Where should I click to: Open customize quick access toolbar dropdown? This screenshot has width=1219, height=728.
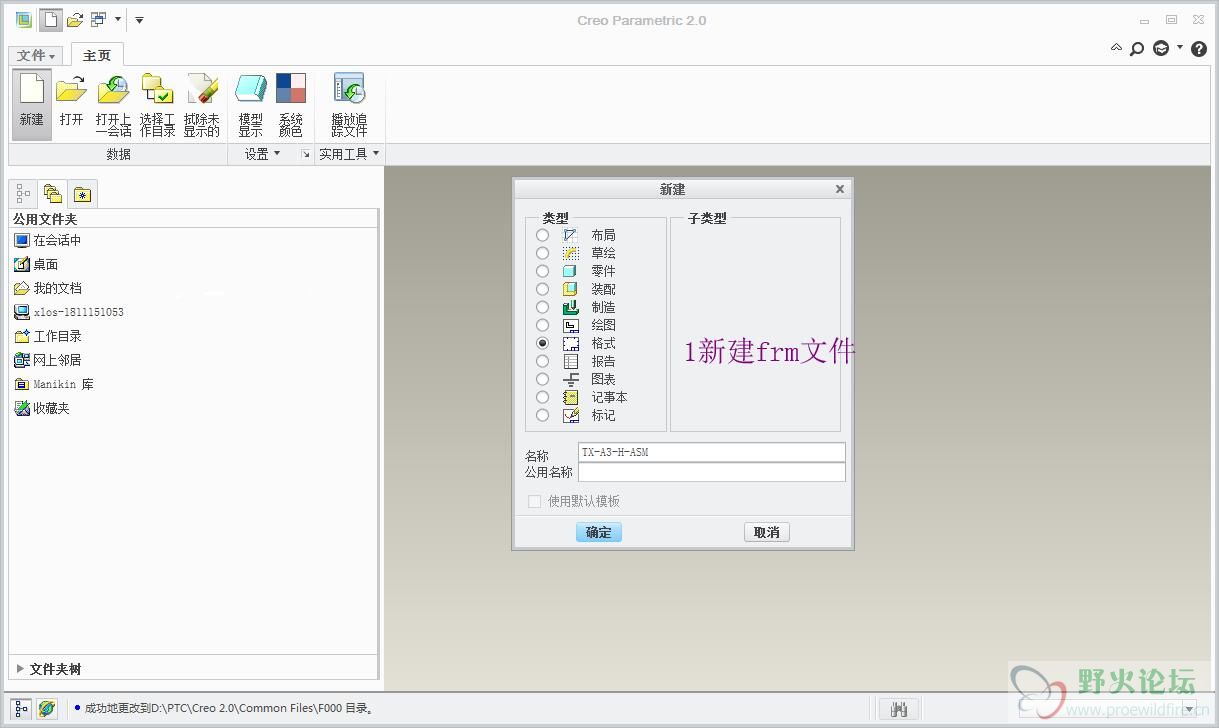click(139, 20)
